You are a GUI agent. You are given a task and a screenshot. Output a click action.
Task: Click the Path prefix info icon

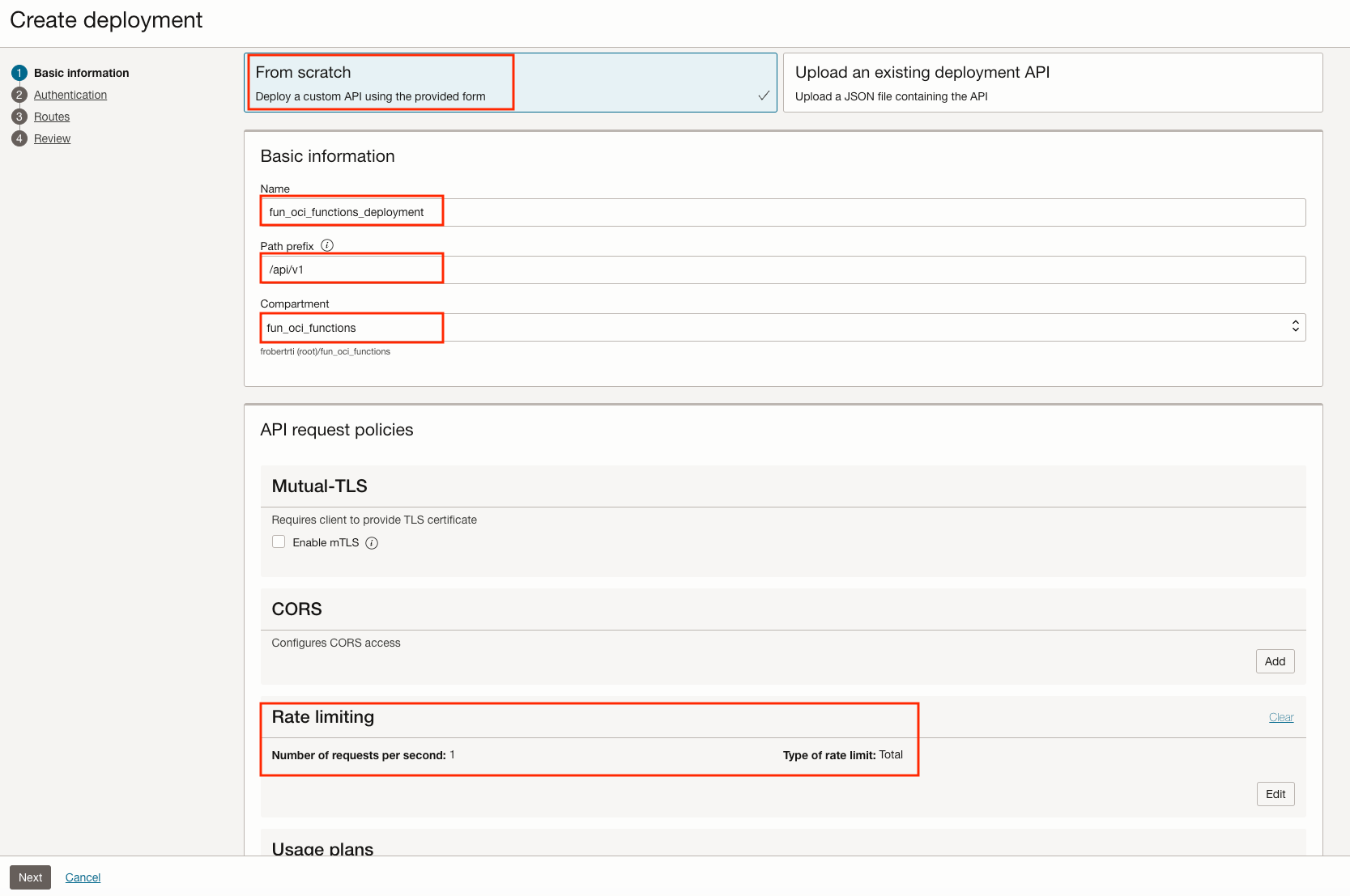click(327, 245)
